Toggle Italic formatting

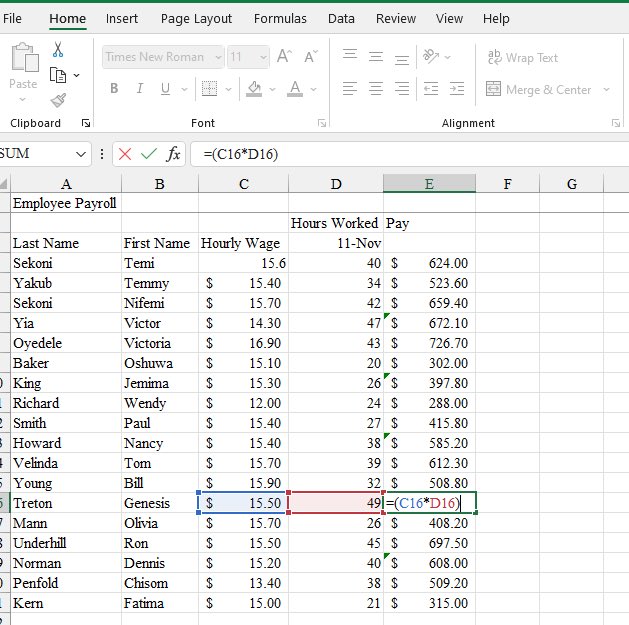pos(140,88)
